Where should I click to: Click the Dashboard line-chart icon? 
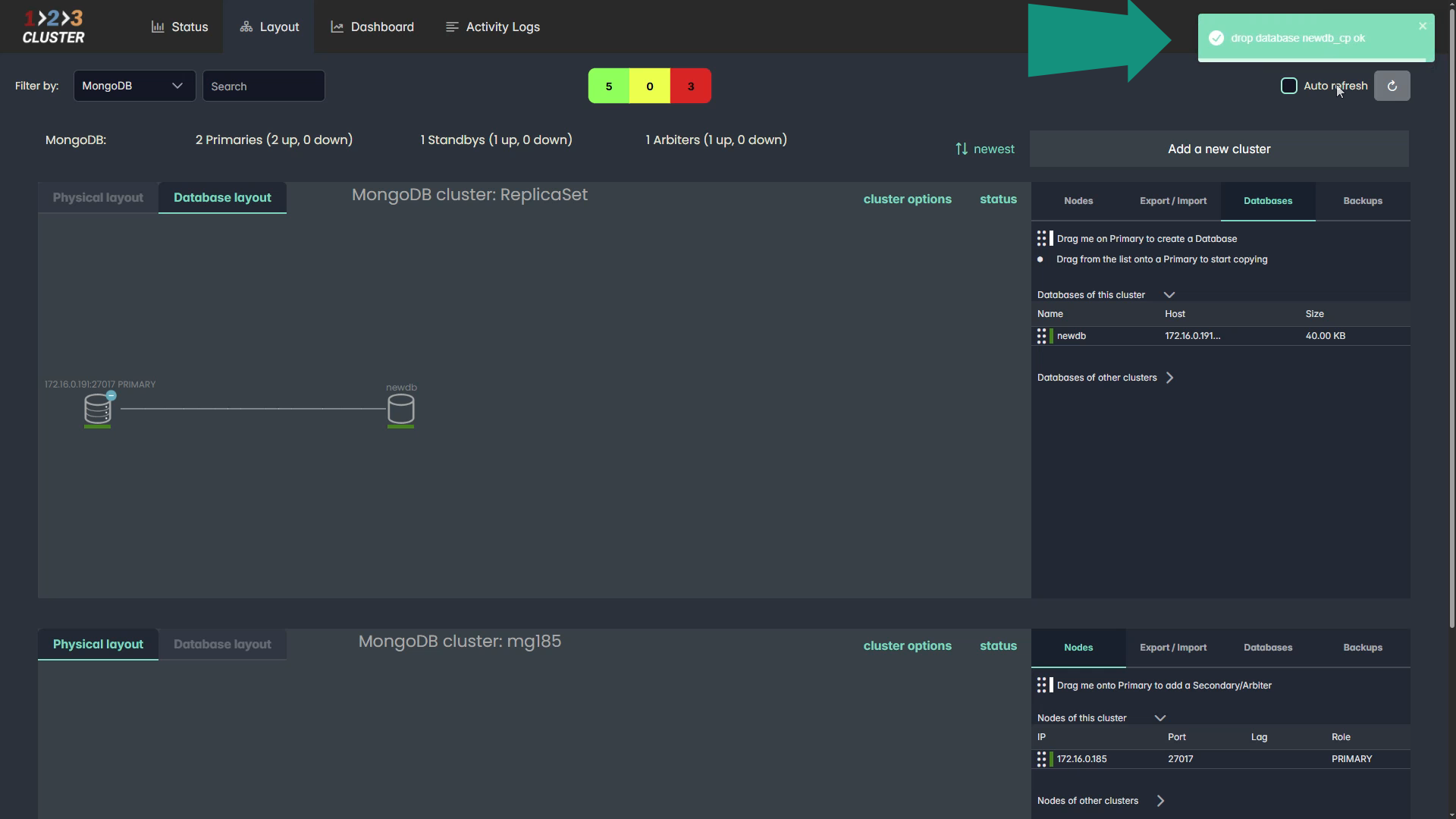[337, 27]
